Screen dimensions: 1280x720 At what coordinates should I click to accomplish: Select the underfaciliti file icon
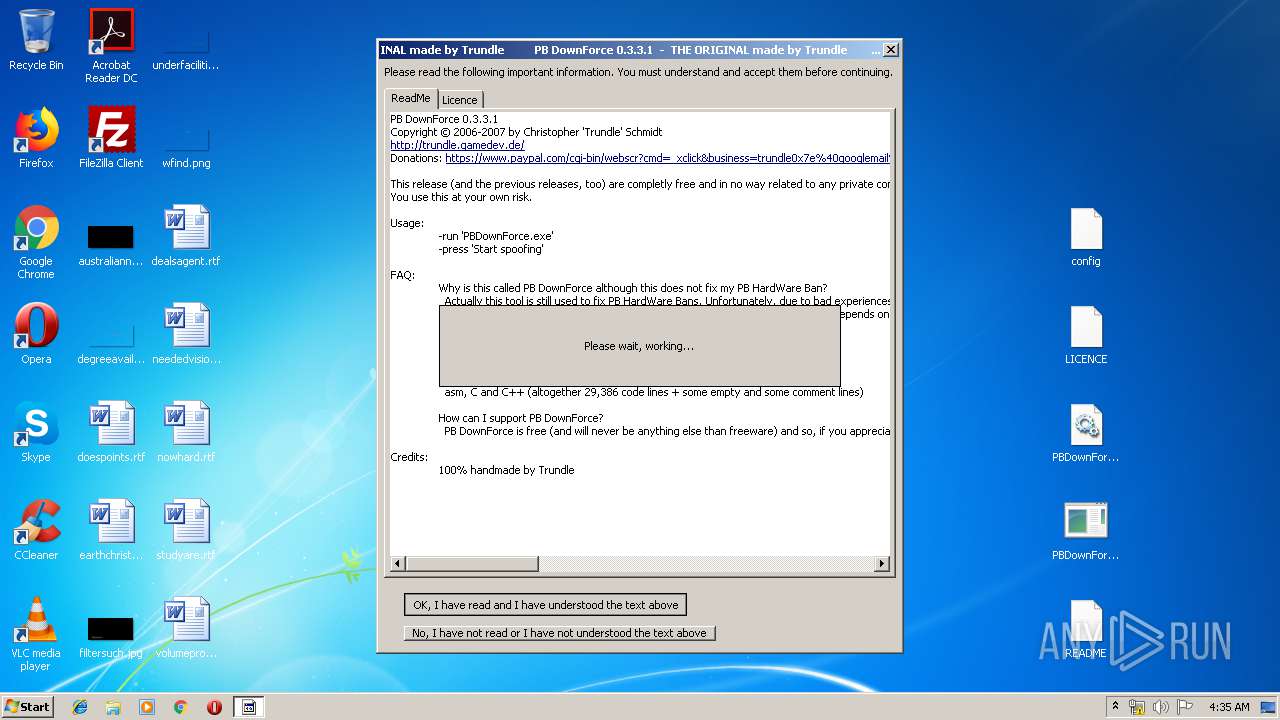(186, 48)
